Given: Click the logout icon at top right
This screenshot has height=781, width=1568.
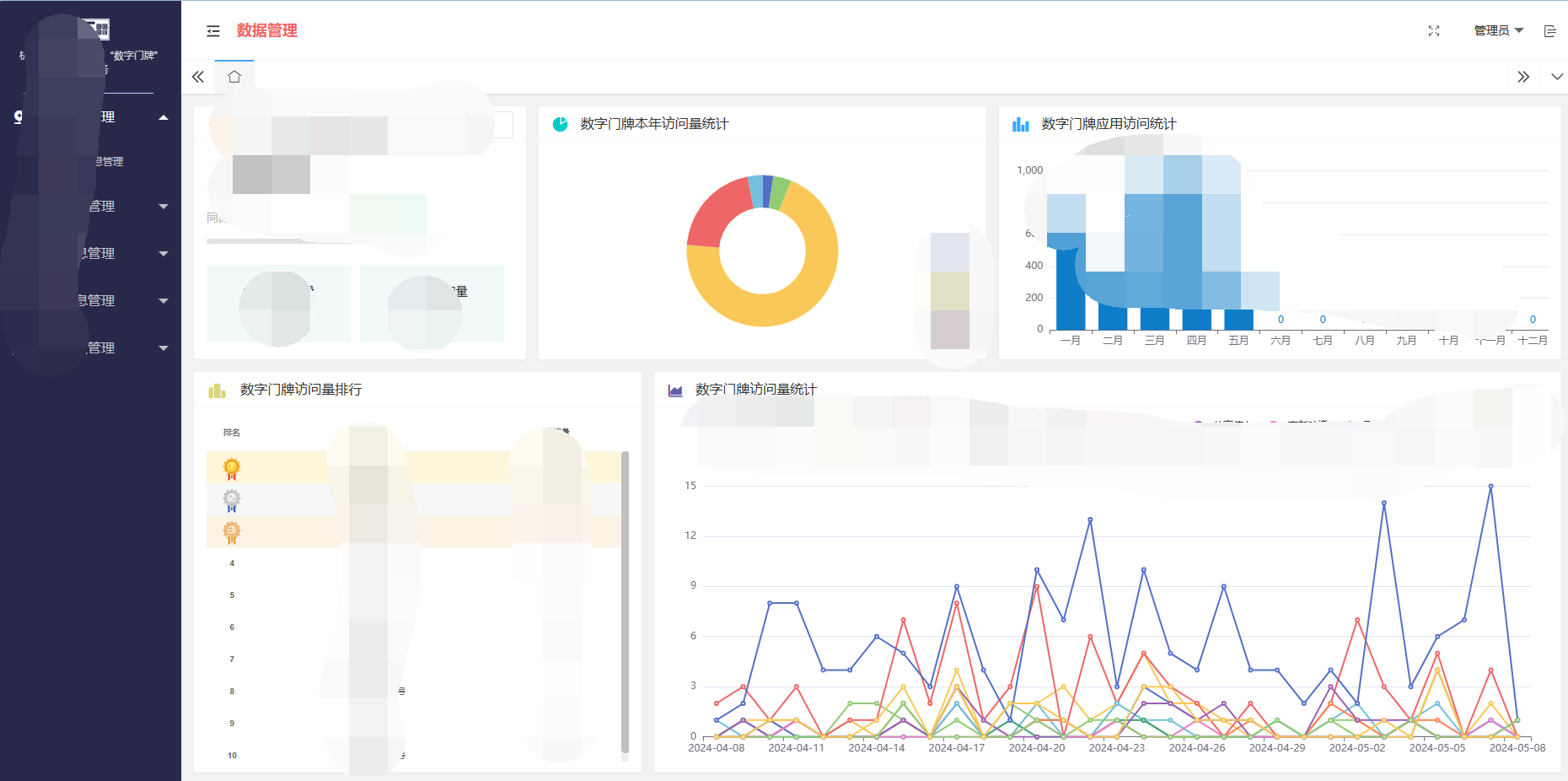Looking at the screenshot, I should (x=1549, y=31).
